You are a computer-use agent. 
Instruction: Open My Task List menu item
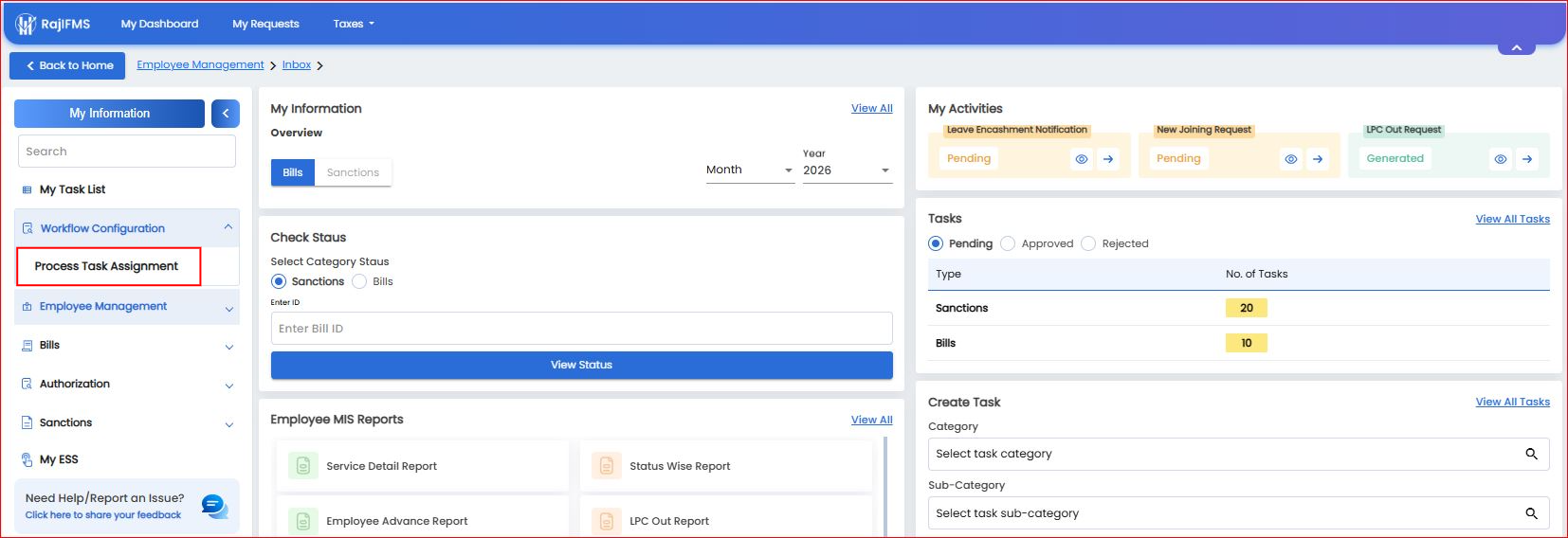click(x=72, y=189)
